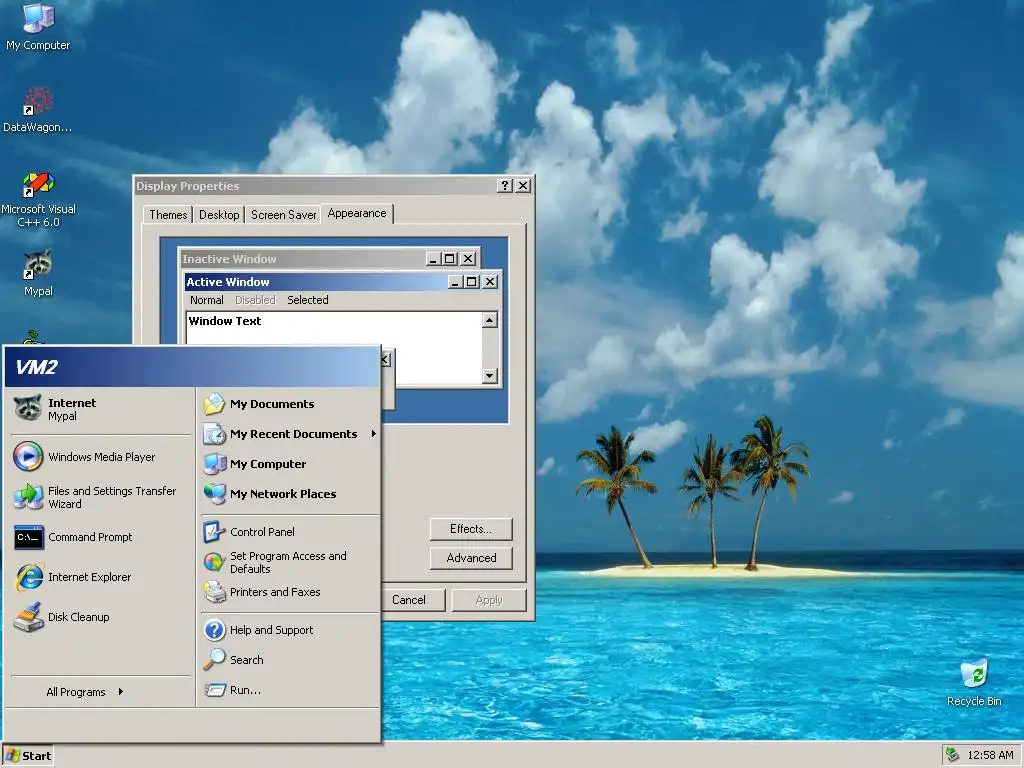Launch Mypal Internet raccoon icon in Start menu
Viewport: 1024px width, 768px height.
28,409
